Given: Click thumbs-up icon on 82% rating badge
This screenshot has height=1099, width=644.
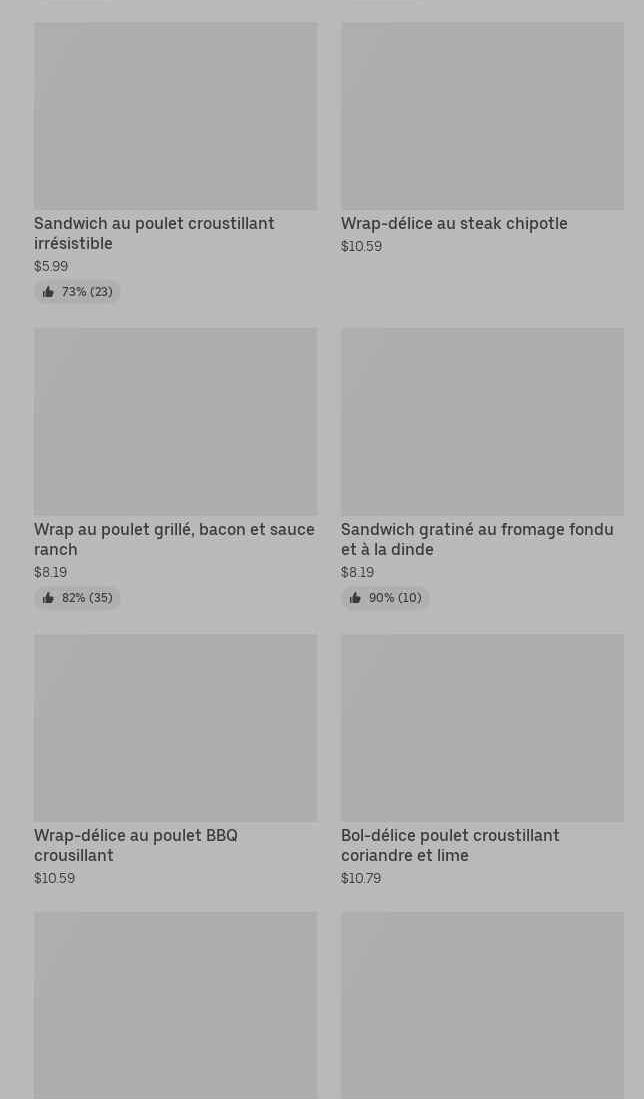Looking at the screenshot, I should point(48,598).
